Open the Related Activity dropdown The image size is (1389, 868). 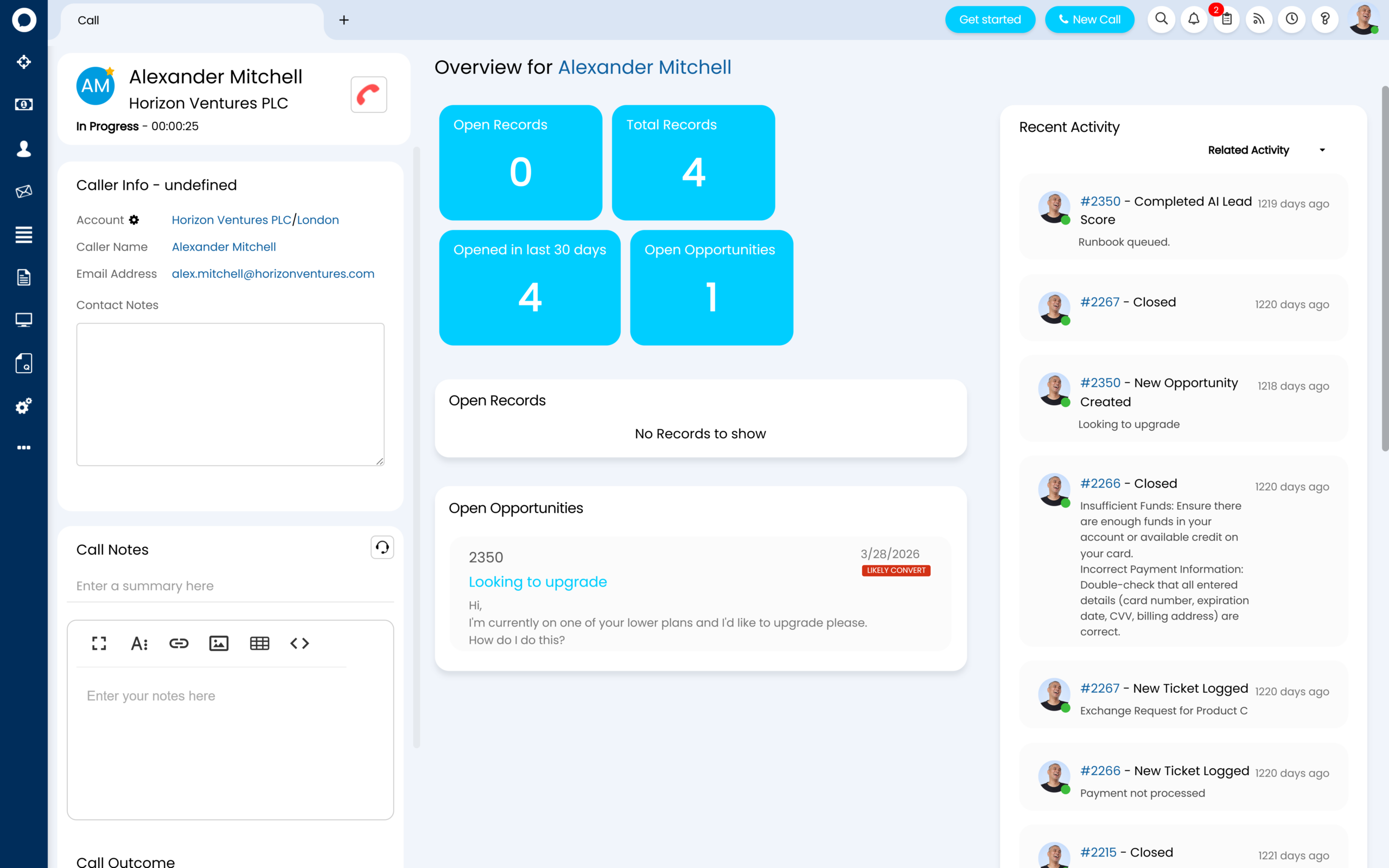(1266, 150)
